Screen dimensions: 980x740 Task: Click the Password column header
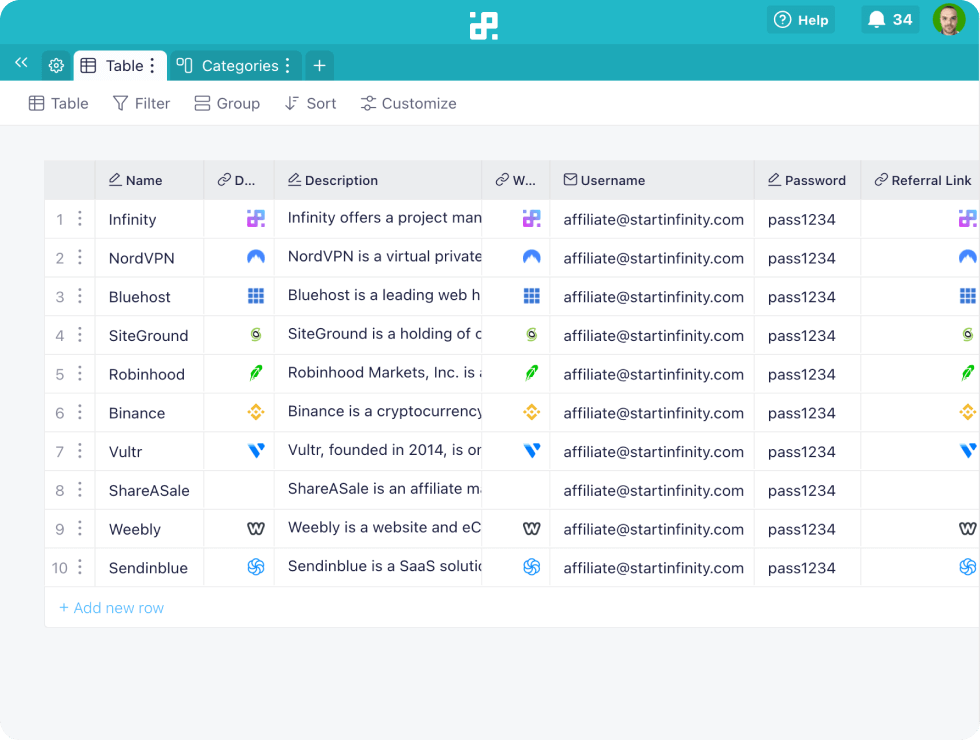[x=808, y=180]
